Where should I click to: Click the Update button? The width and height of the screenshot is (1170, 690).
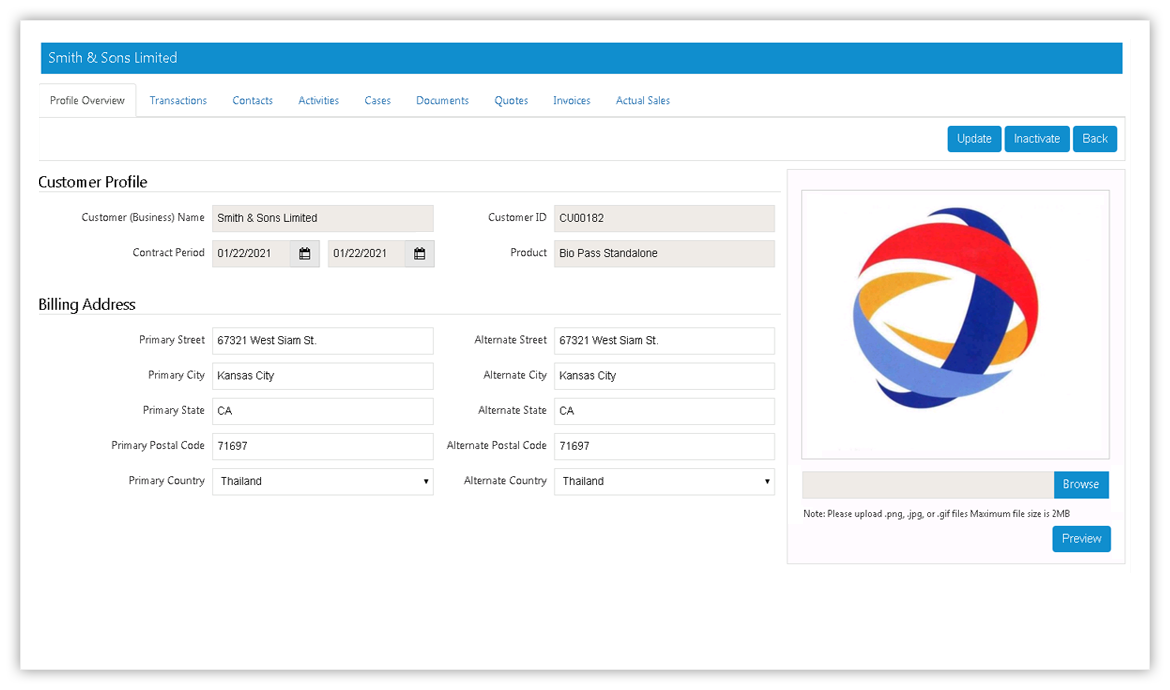973,139
